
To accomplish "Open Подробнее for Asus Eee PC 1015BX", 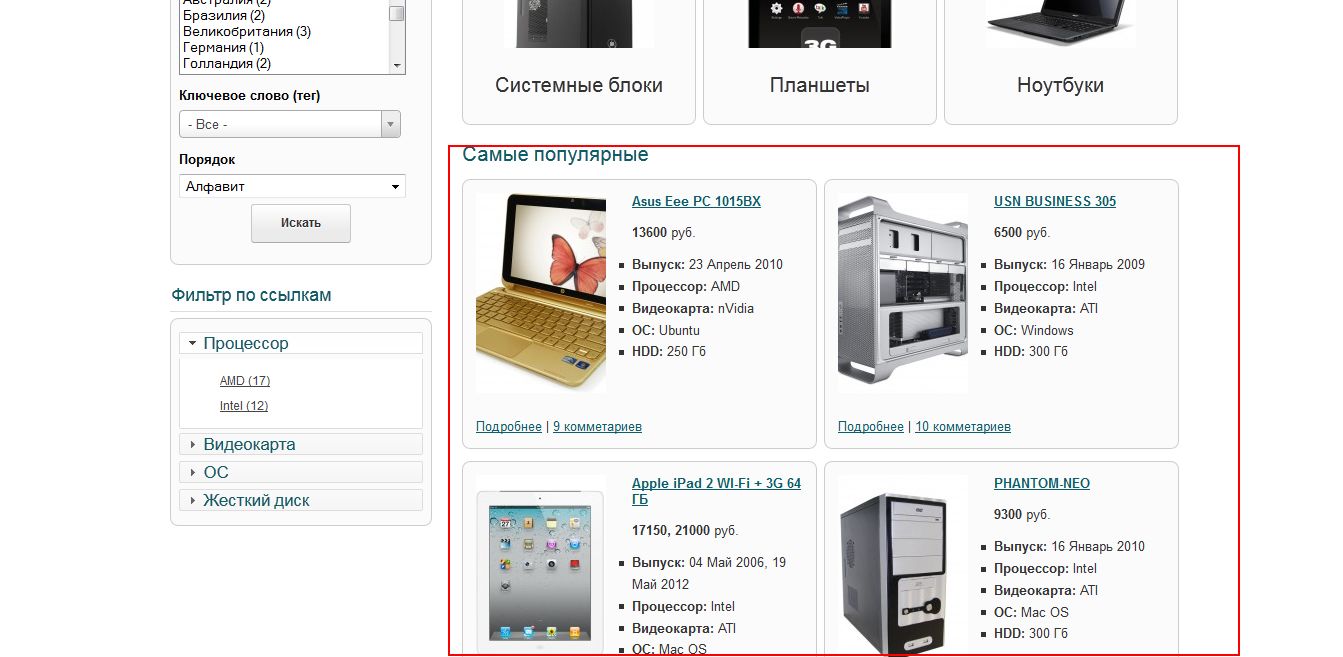I will [x=509, y=426].
